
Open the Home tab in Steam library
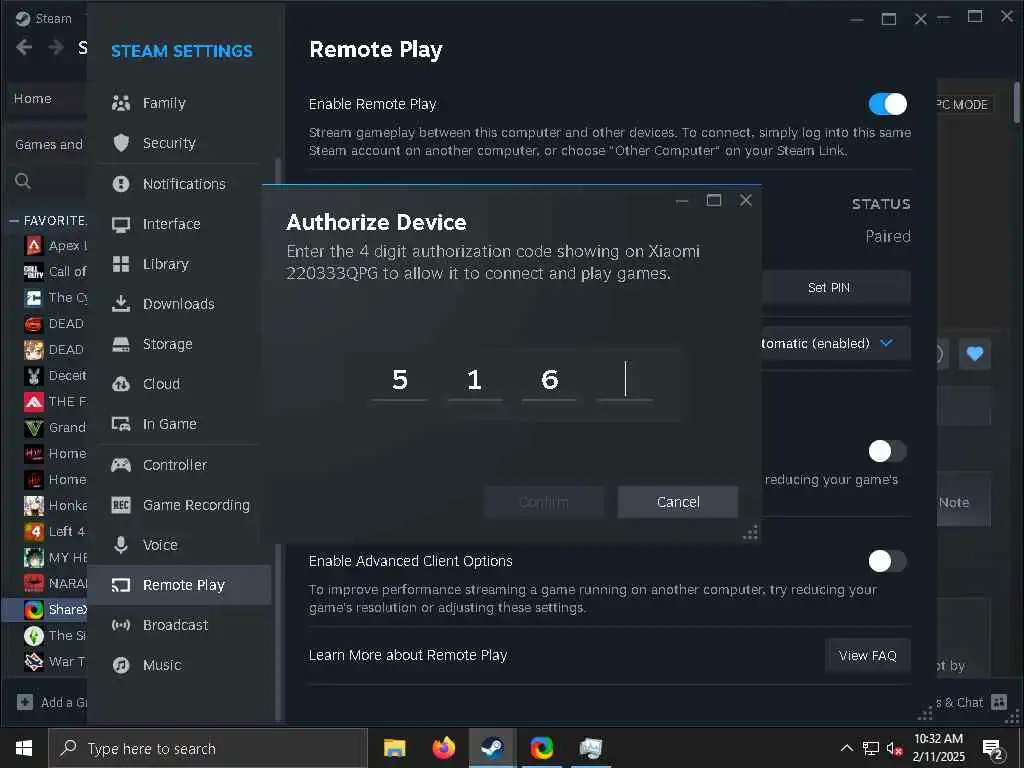33,99
